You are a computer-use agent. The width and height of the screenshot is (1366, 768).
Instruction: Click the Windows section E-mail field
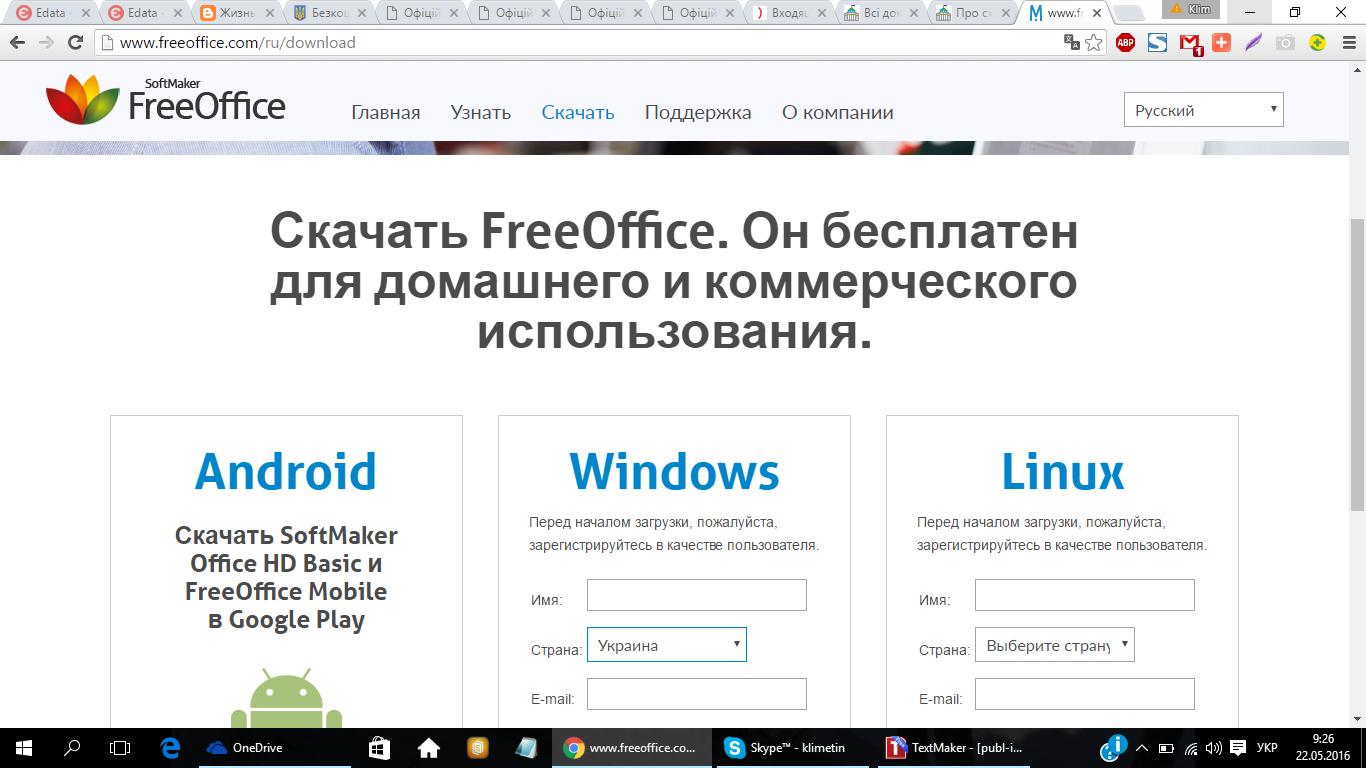point(696,694)
